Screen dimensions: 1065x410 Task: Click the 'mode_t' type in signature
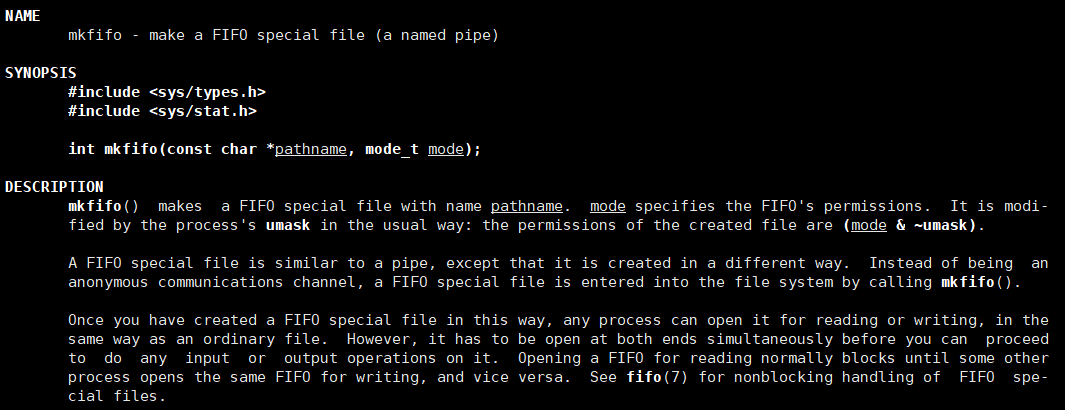(x=392, y=149)
